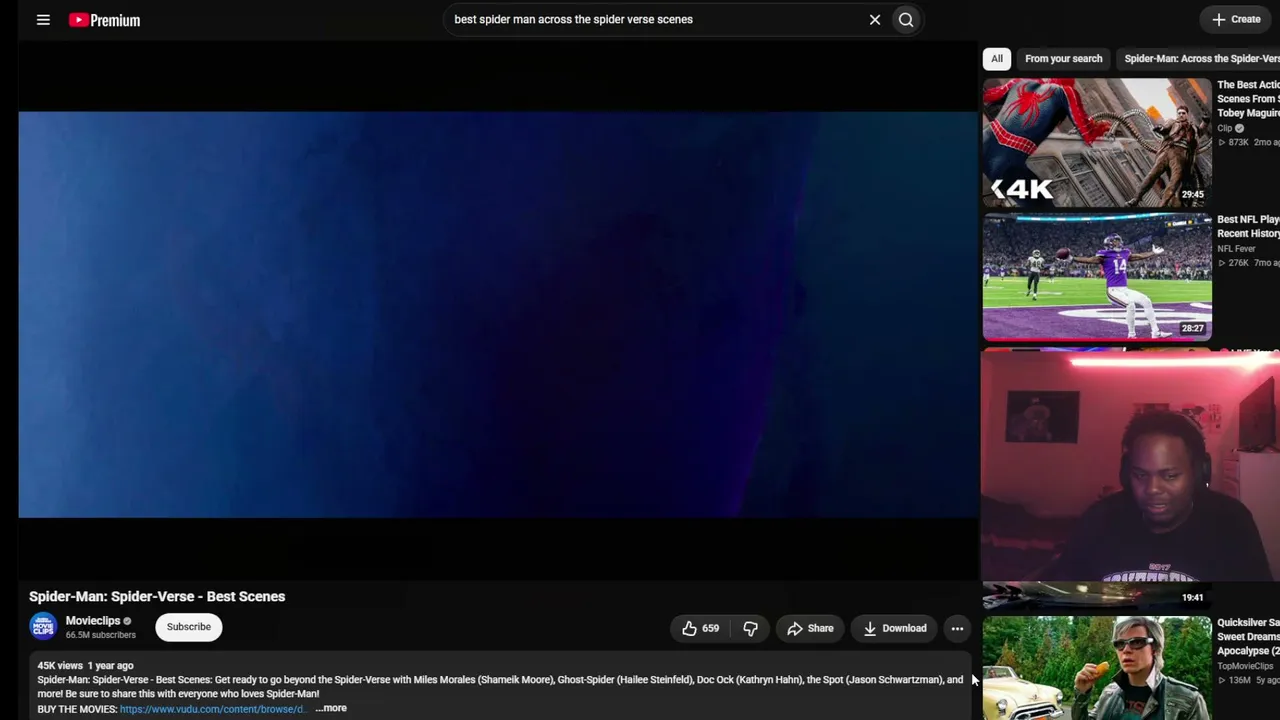Open the TopMovieClips channel name

(x=1245, y=667)
